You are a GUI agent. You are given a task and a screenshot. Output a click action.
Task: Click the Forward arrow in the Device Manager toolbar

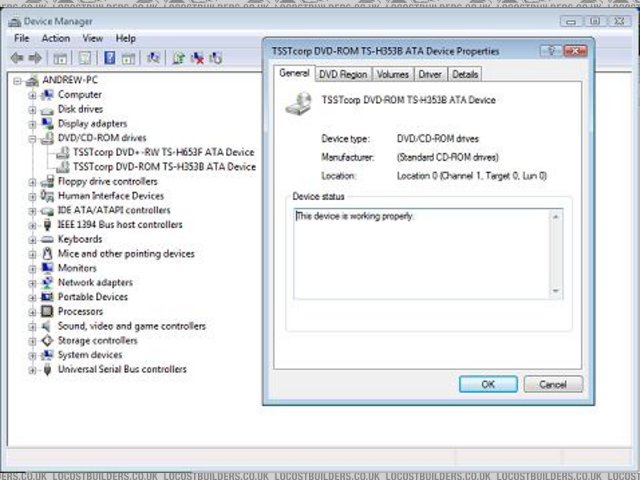[x=35, y=58]
